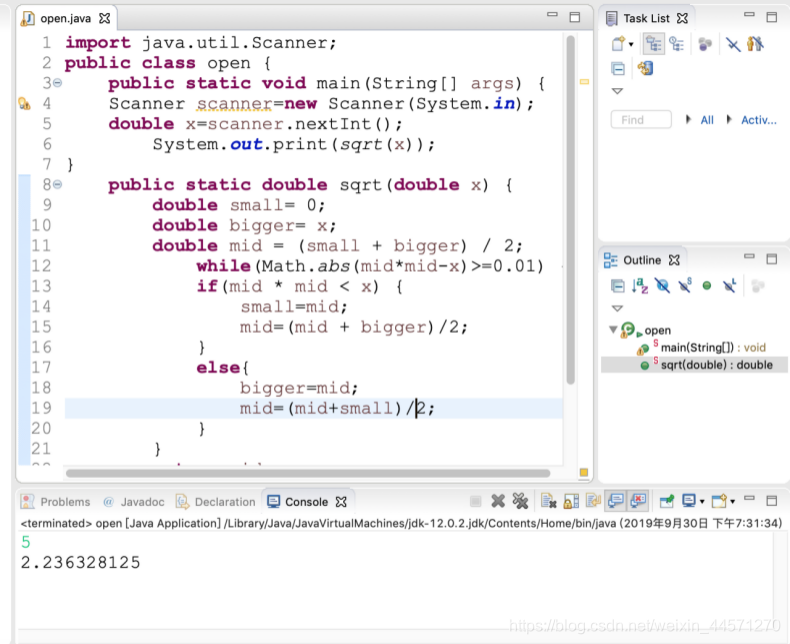Close the Outline view

[674, 261]
